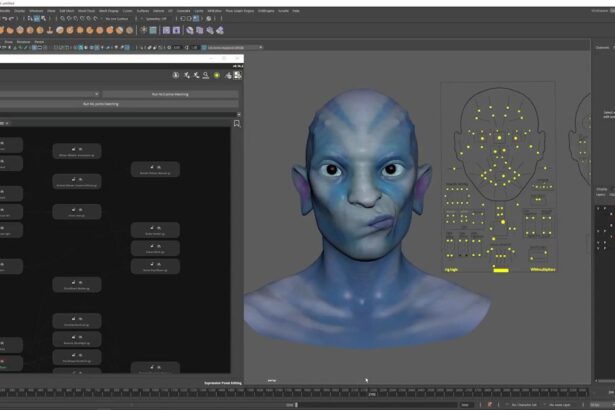
Task: Click the Redo arrow icon in status line
Action: (12, 18)
